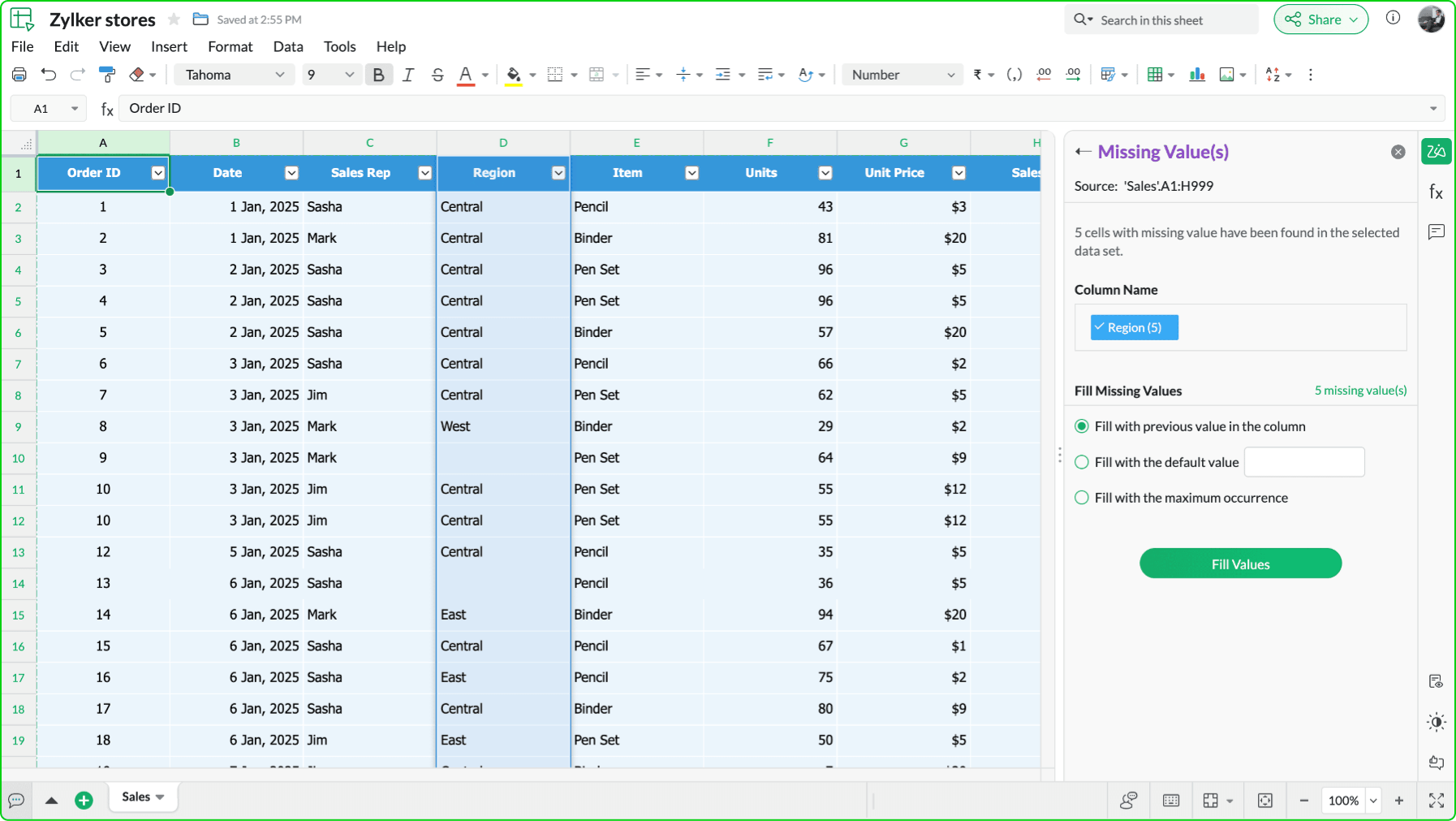This screenshot has height=821, width=1456.
Task: Open the Tahoma font family dropdown
Action: [x=234, y=74]
